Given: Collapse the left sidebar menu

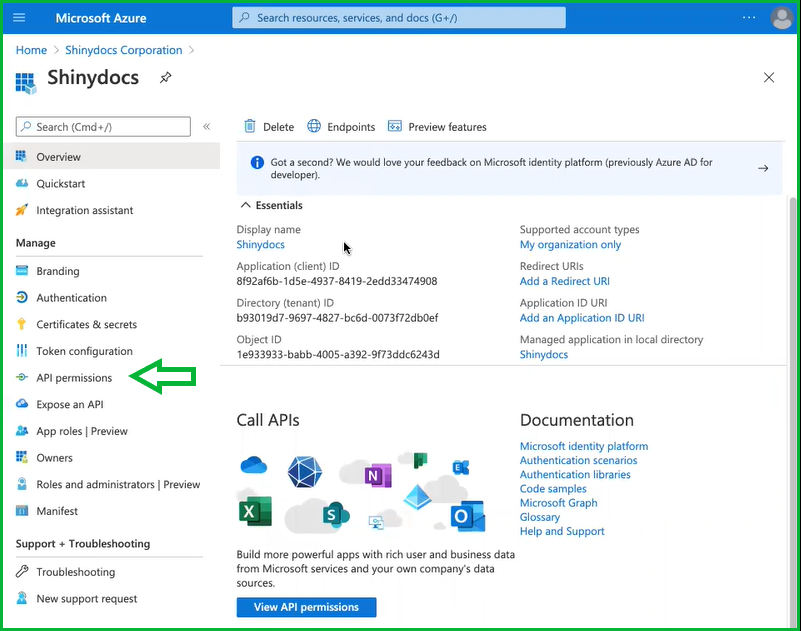Looking at the screenshot, I should (x=207, y=127).
